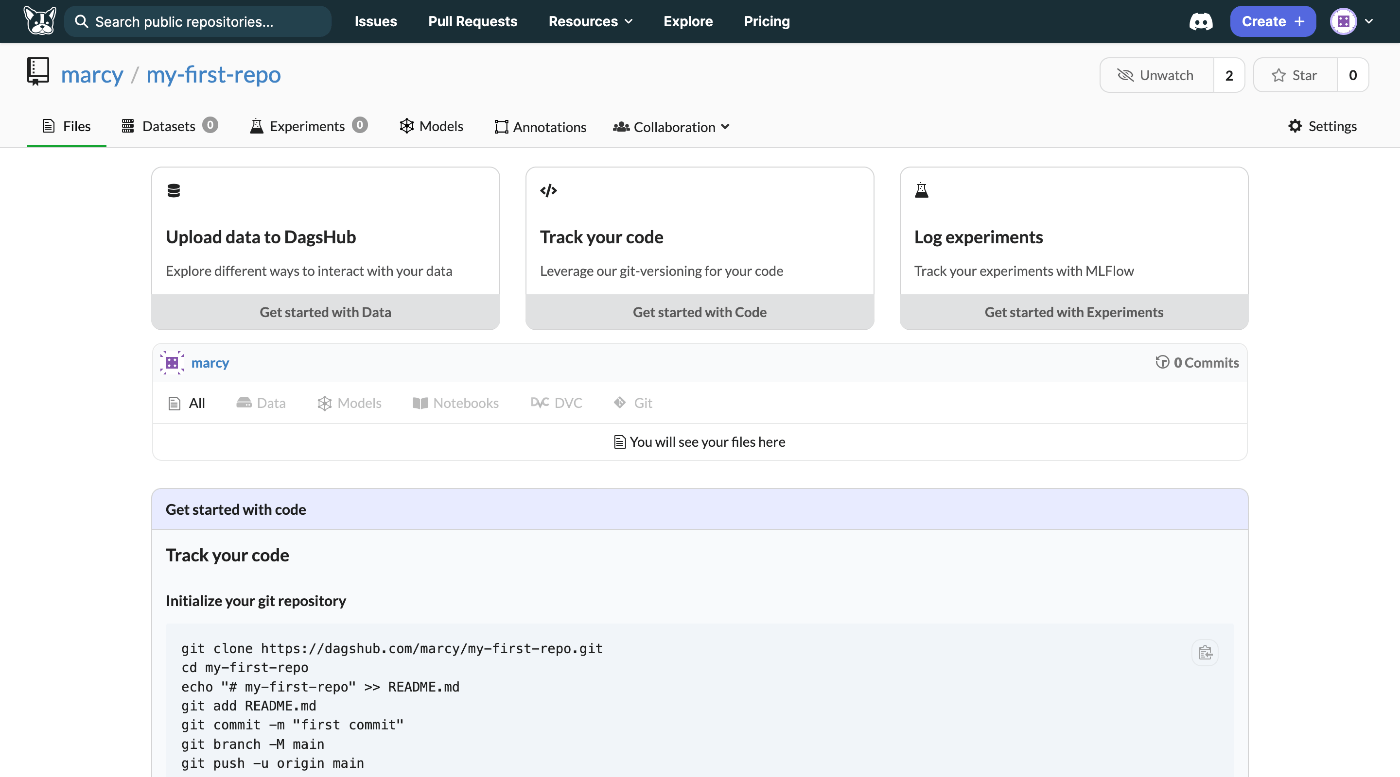The image size is (1400, 777).
Task: Click the DagsHub dog logo
Action: click(x=40, y=21)
